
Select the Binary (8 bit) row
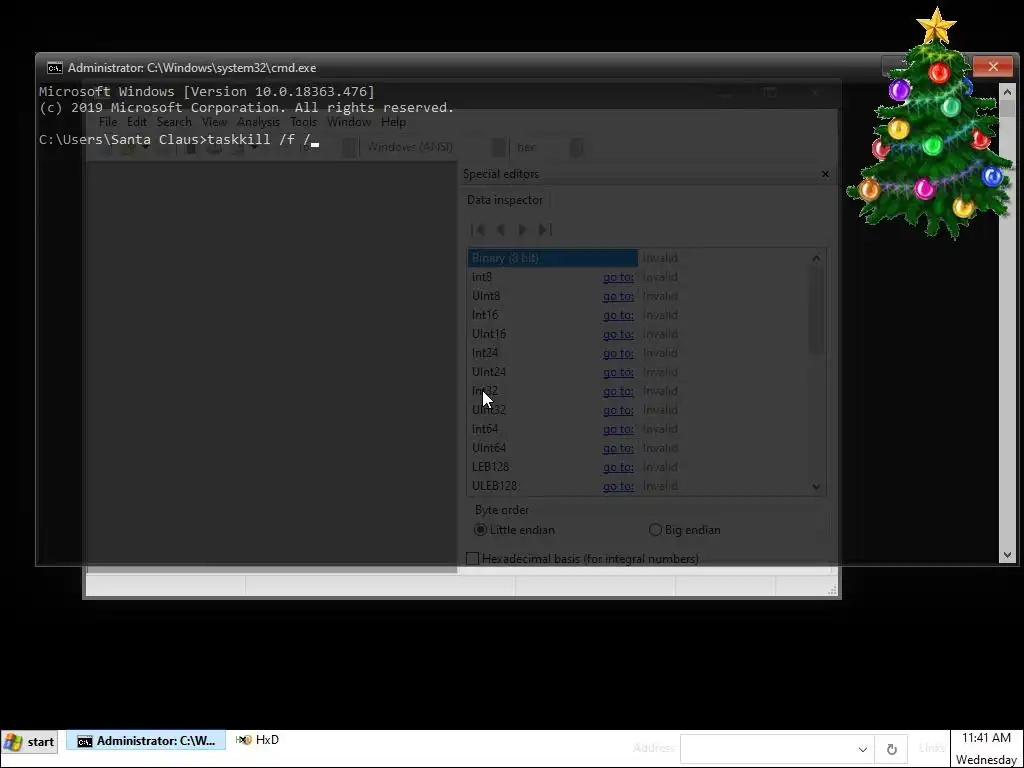[552, 258]
